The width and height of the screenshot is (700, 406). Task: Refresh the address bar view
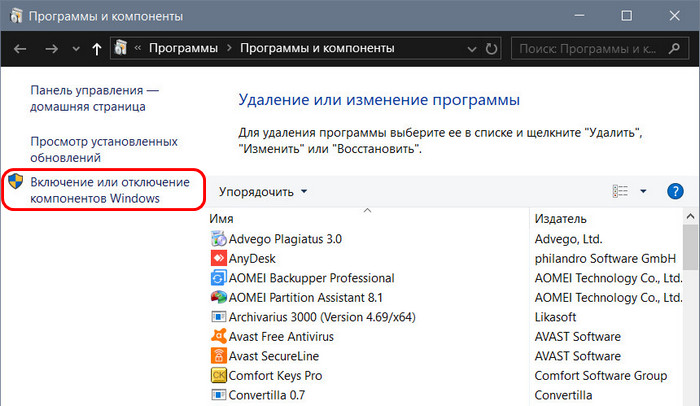click(x=491, y=49)
